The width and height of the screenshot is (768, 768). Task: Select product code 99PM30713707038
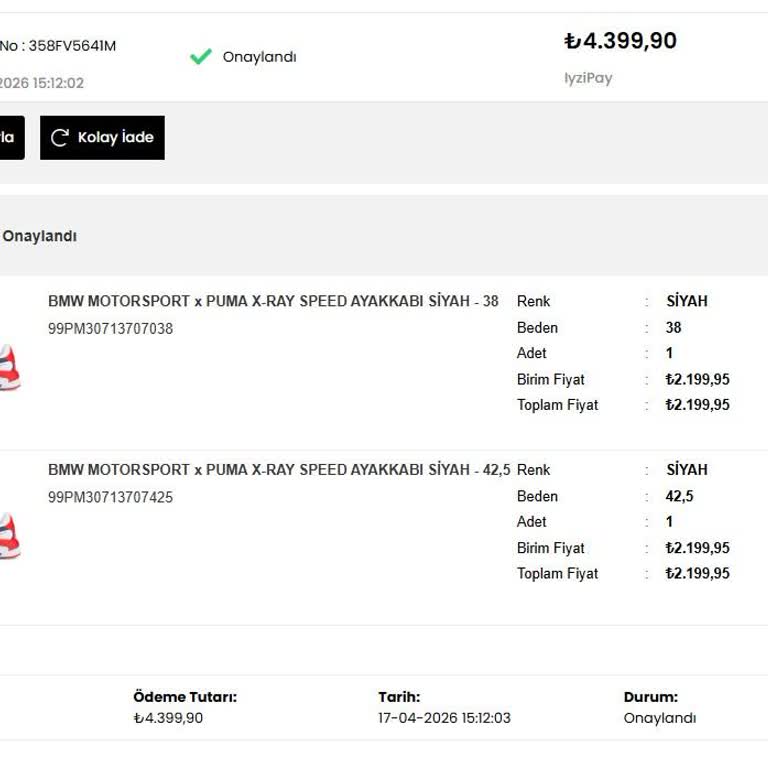111,329
